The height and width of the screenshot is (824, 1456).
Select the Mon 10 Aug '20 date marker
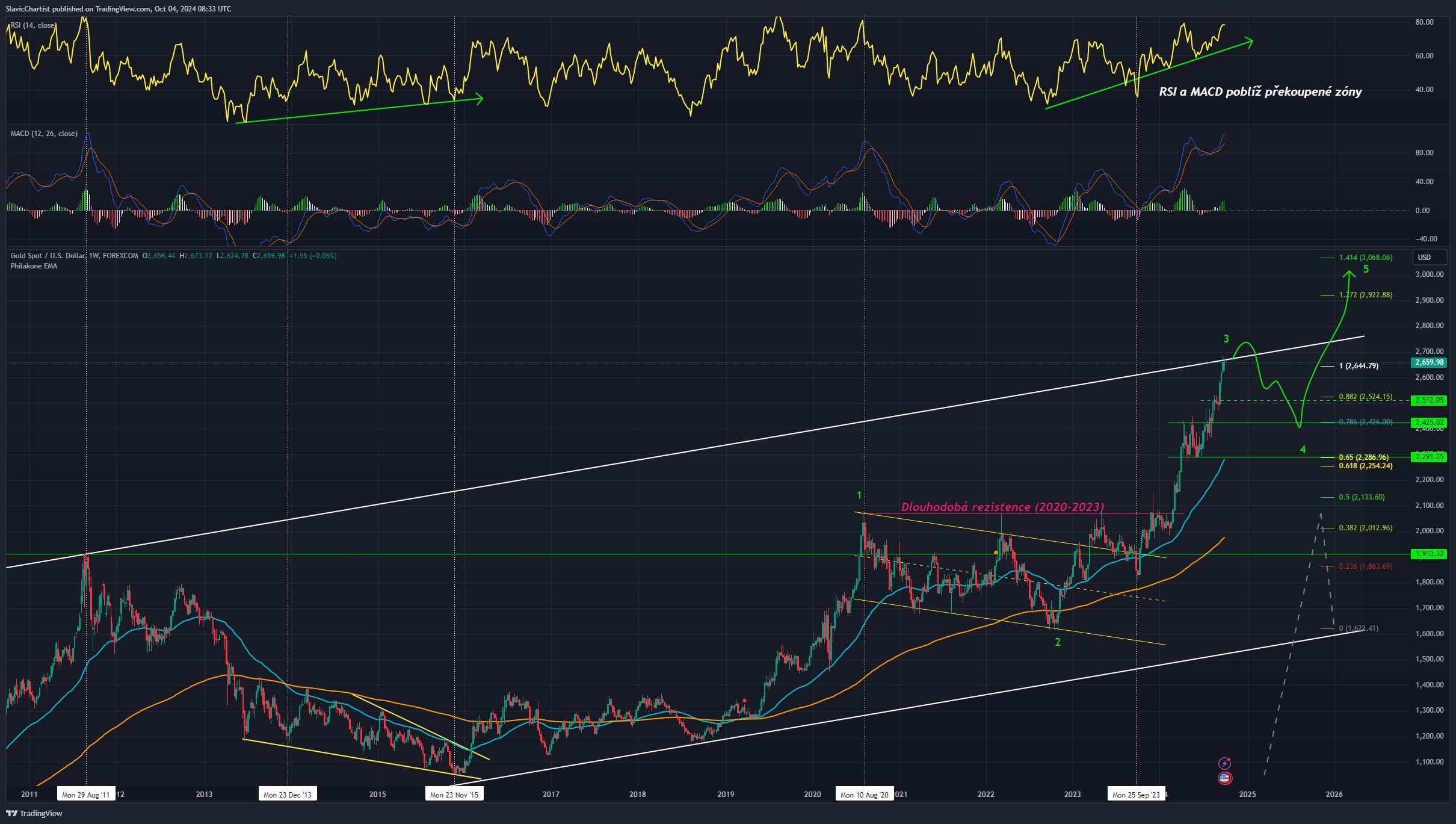[x=865, y=795]
